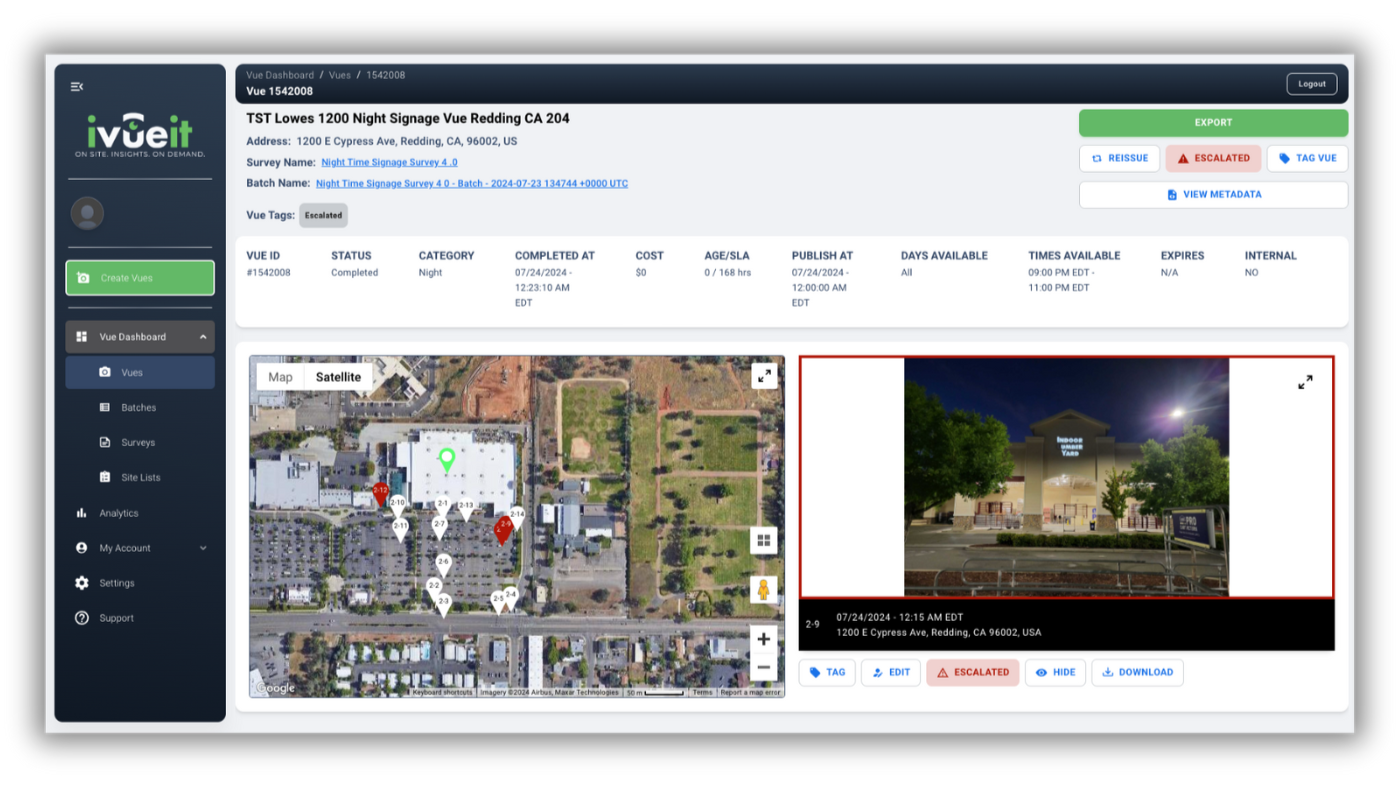This screenshot has height=787, width=1400.
Task: Toggle the photo ESCALATED button
Action: pyautogui.click(x=973, y=672)
